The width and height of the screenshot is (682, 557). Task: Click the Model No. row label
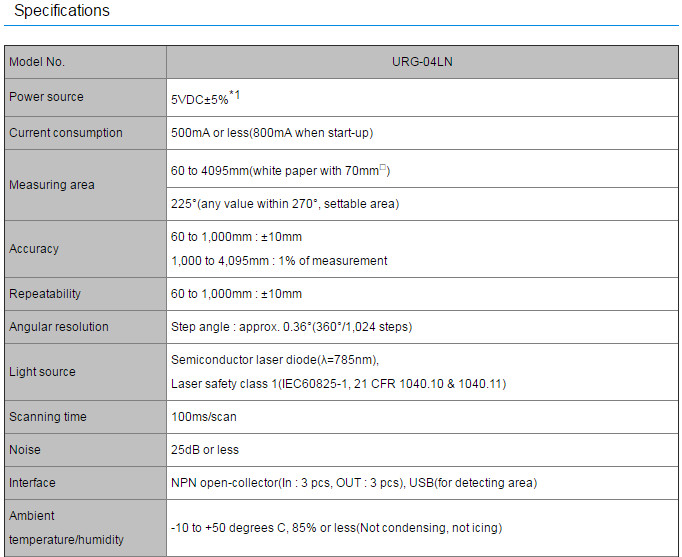coord(37,62)
